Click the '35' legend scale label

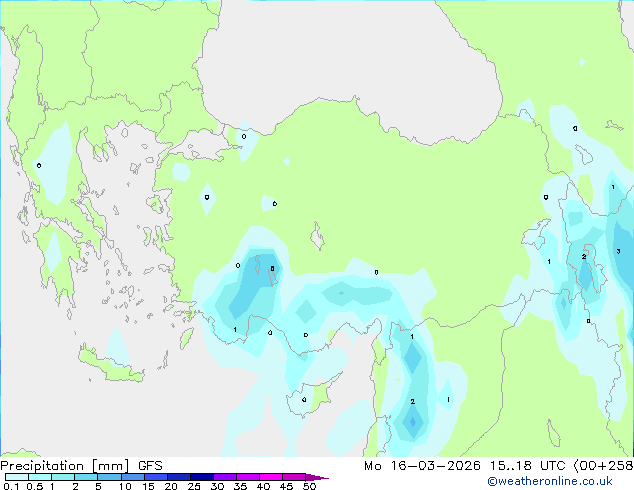tap(240, 486)
